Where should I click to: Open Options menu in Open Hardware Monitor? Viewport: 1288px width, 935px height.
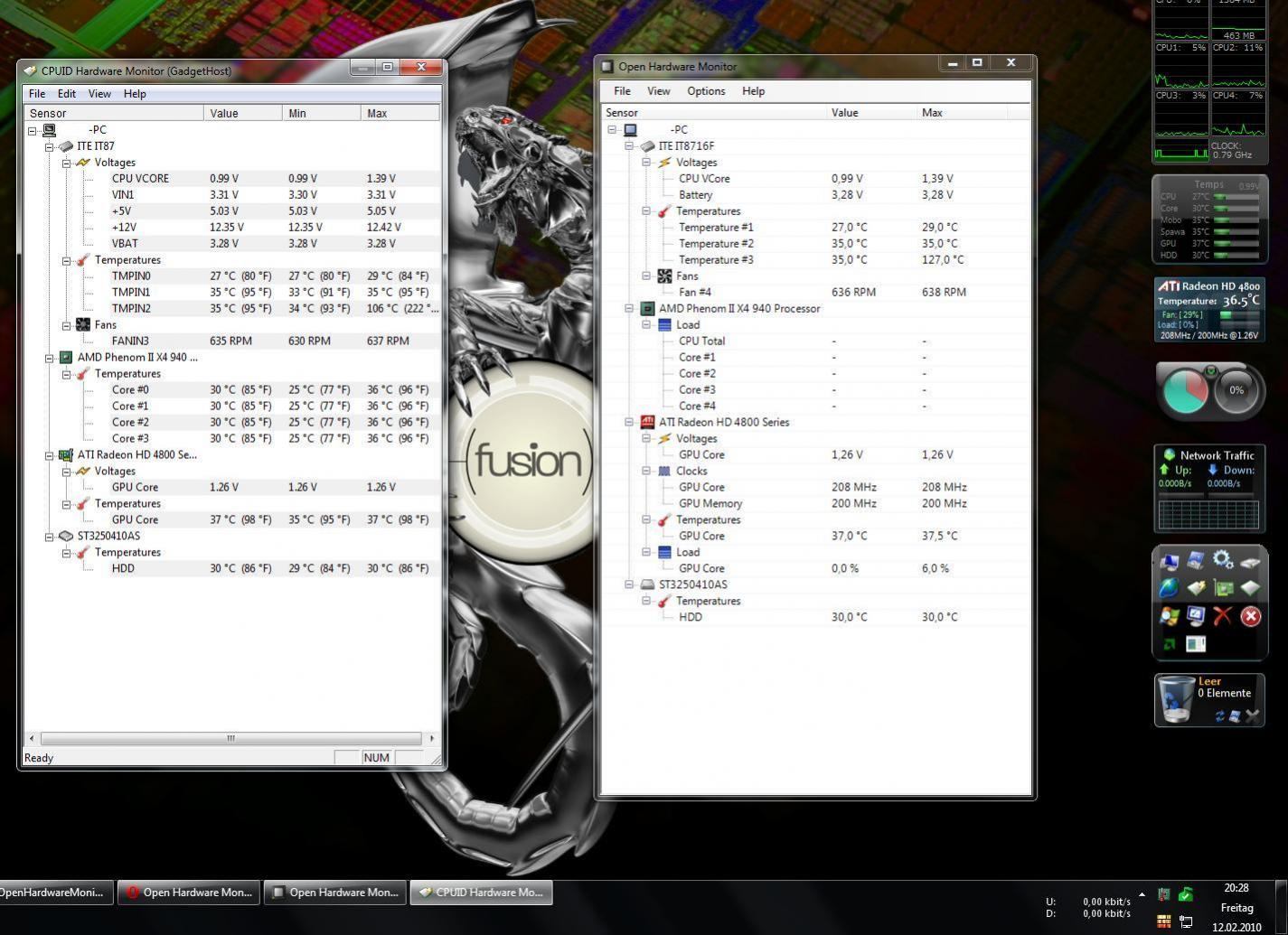pyautogui.click(x=706, y=91)
